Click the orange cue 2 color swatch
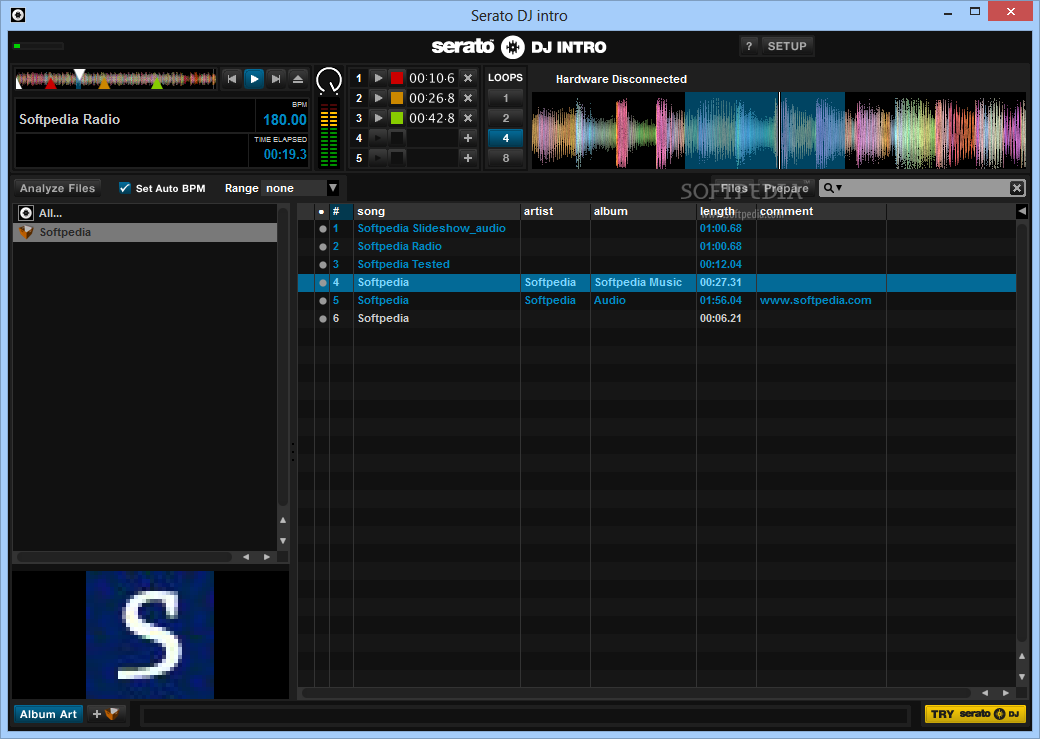This screenshot has width=1040, height=739. (397, 98)
